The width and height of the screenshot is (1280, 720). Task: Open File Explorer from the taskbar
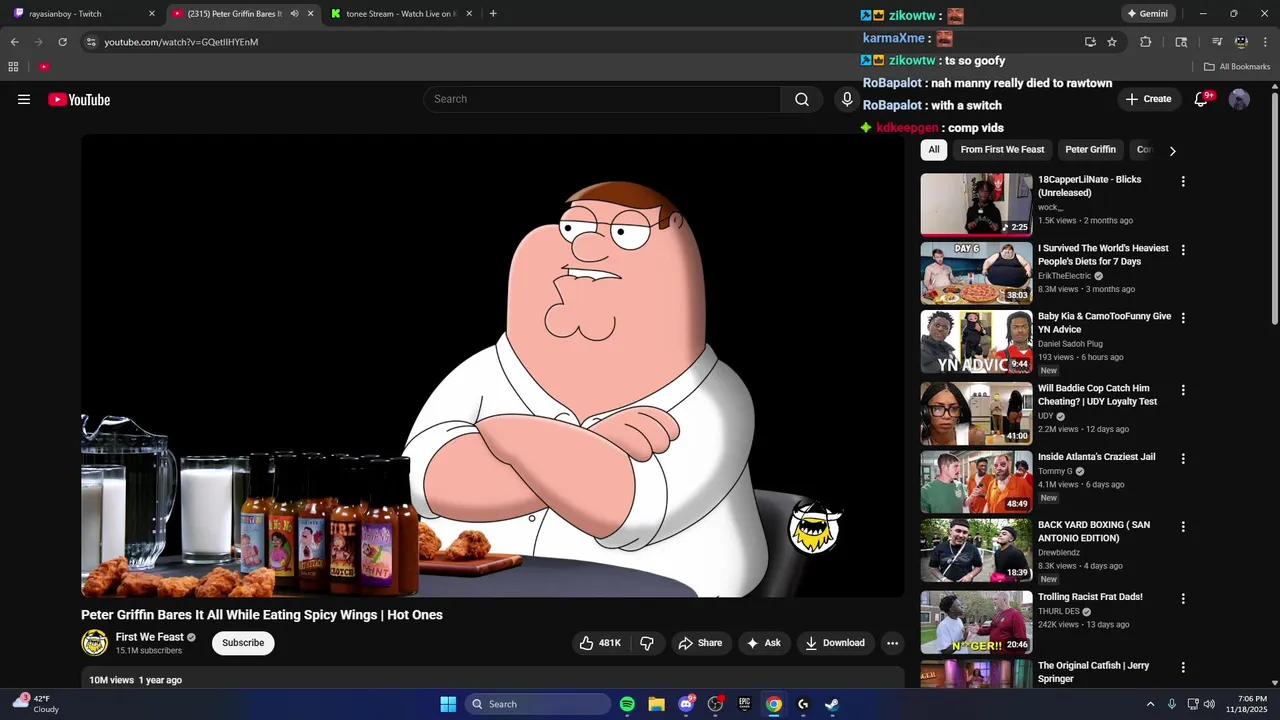656,704
